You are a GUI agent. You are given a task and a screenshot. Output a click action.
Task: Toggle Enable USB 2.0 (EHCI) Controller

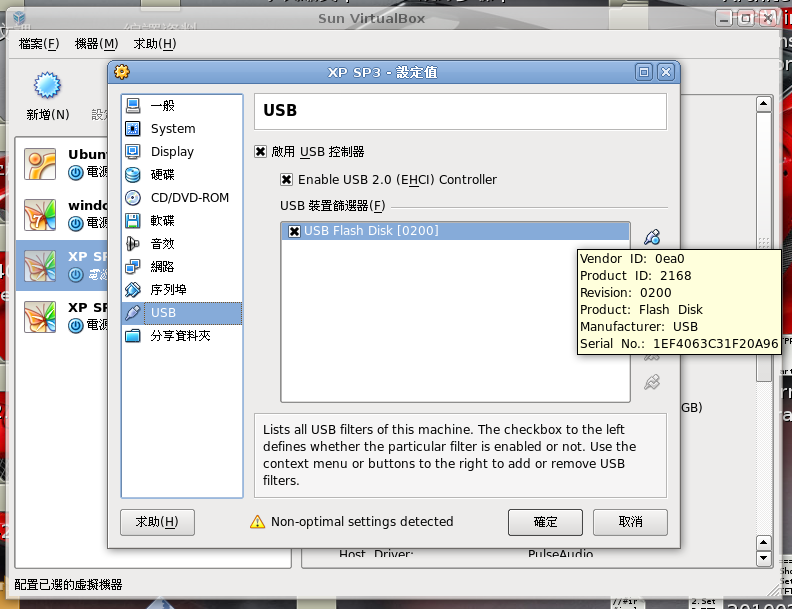286,179
